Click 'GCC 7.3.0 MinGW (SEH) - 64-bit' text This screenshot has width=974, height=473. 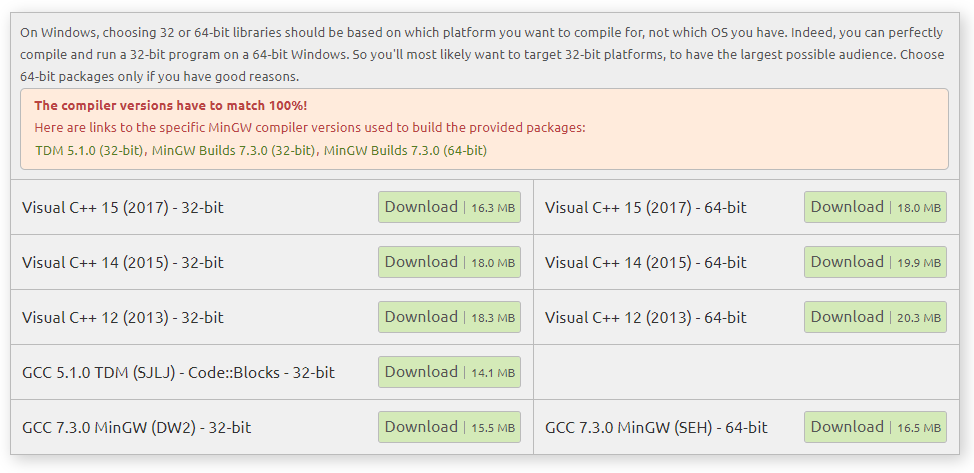657,428
